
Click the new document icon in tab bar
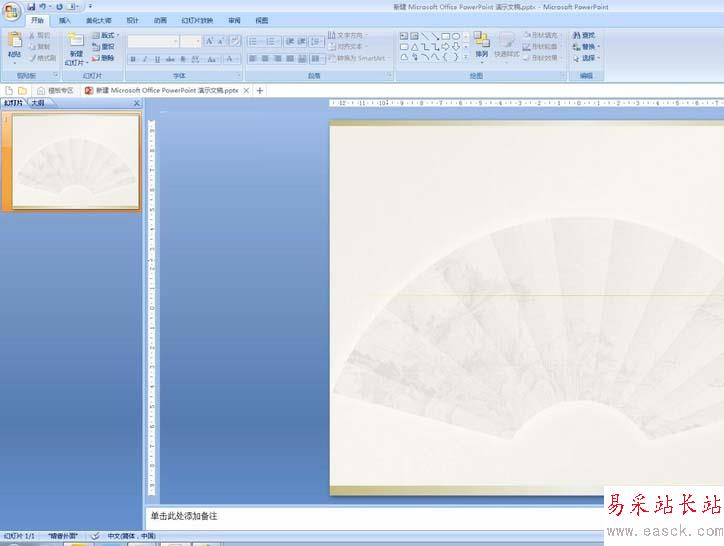point(9,91)
